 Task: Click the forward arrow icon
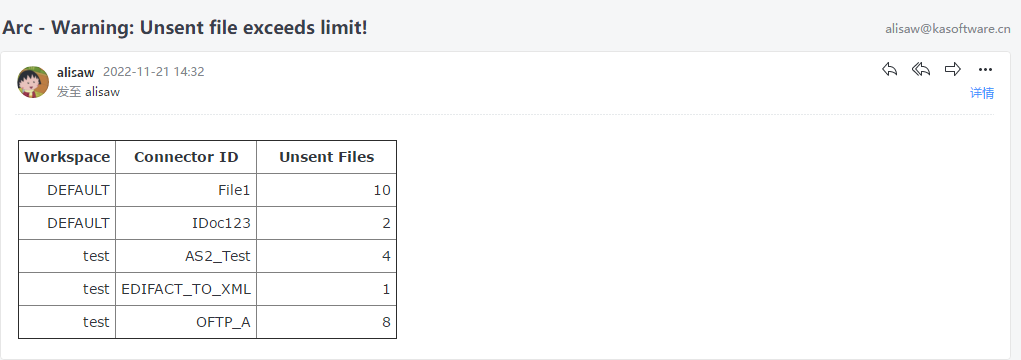(953, 69)
